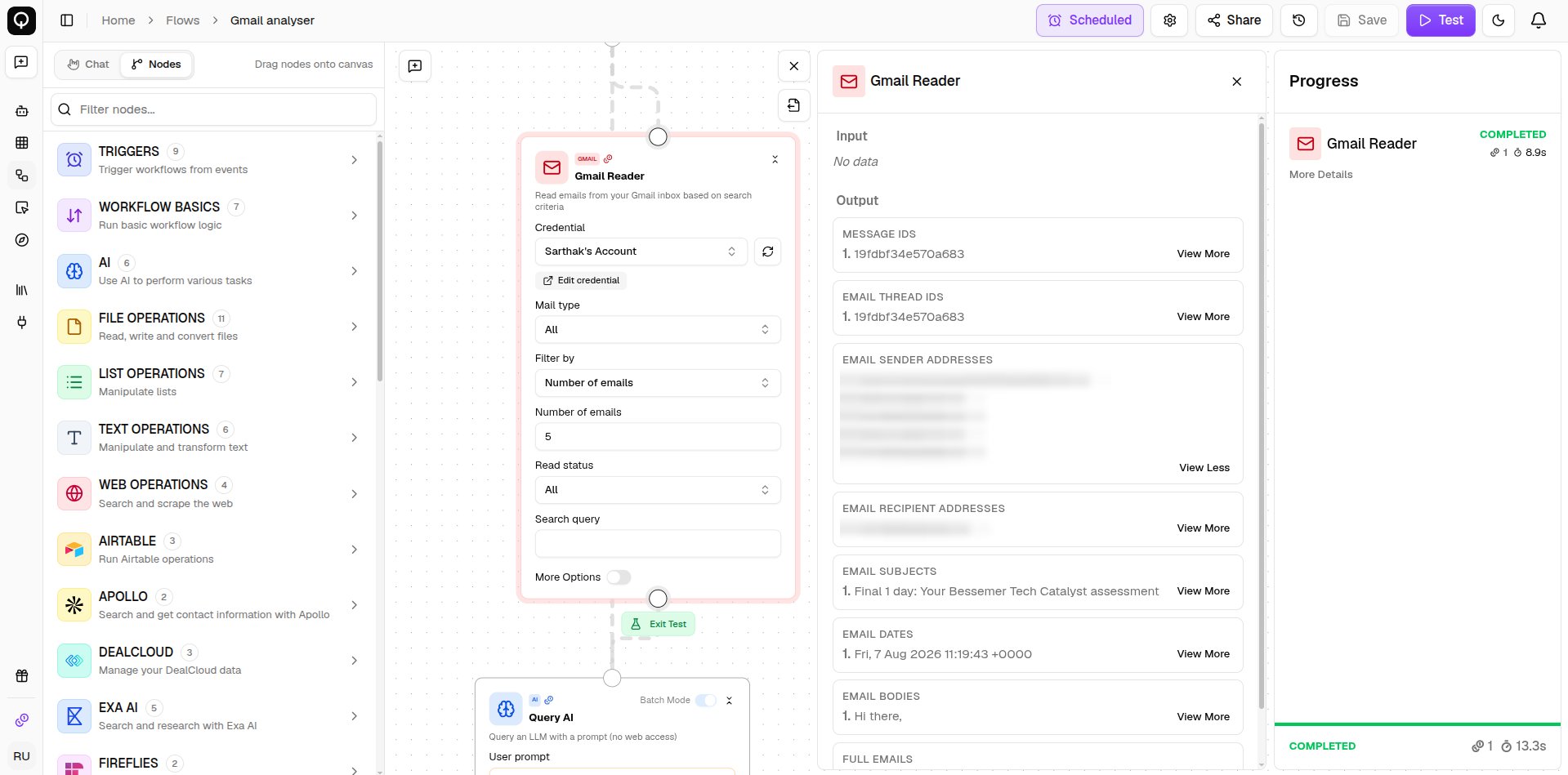Click Exit Test button
The height and width of the screenshot is (775, 1568).
pos(659,624)
